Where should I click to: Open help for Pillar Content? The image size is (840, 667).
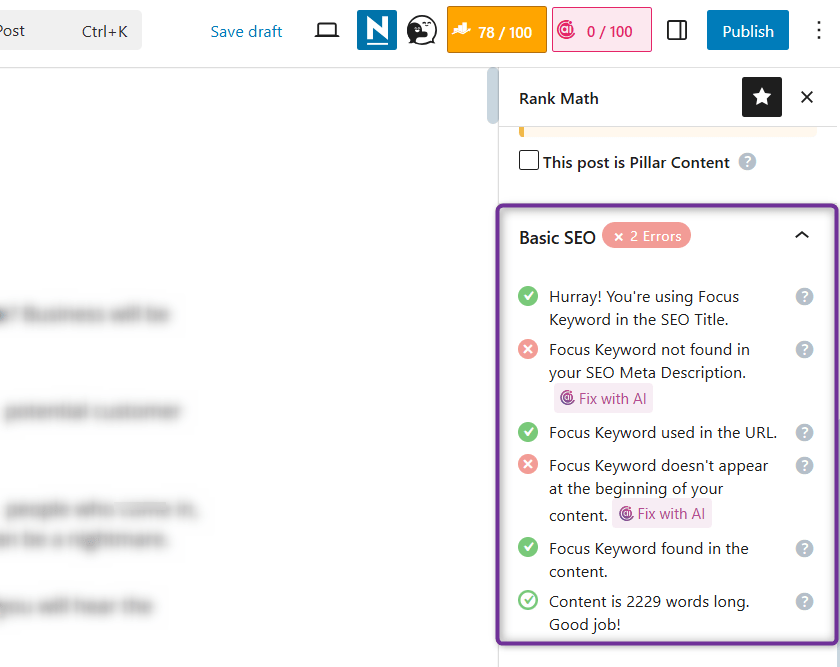[747, 162]
